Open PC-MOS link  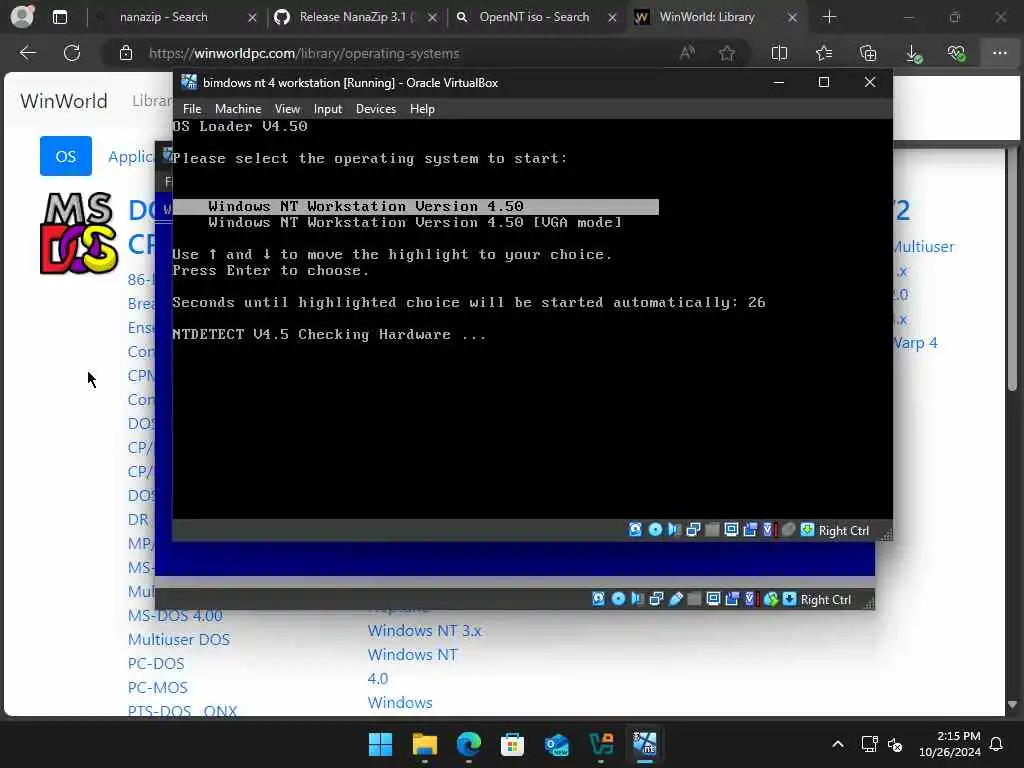[157, 688]
